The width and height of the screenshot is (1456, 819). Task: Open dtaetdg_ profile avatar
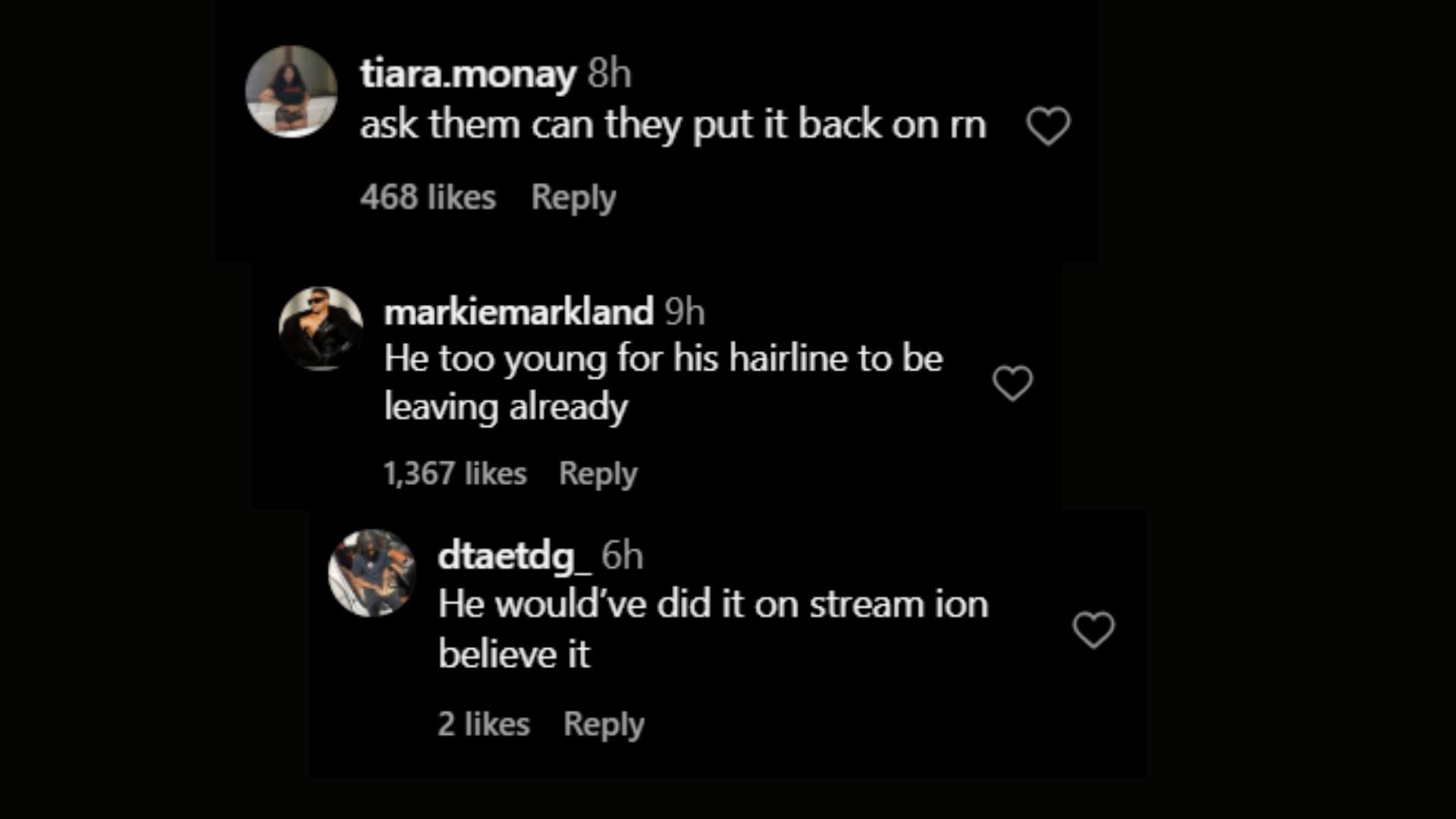point(372,573)
